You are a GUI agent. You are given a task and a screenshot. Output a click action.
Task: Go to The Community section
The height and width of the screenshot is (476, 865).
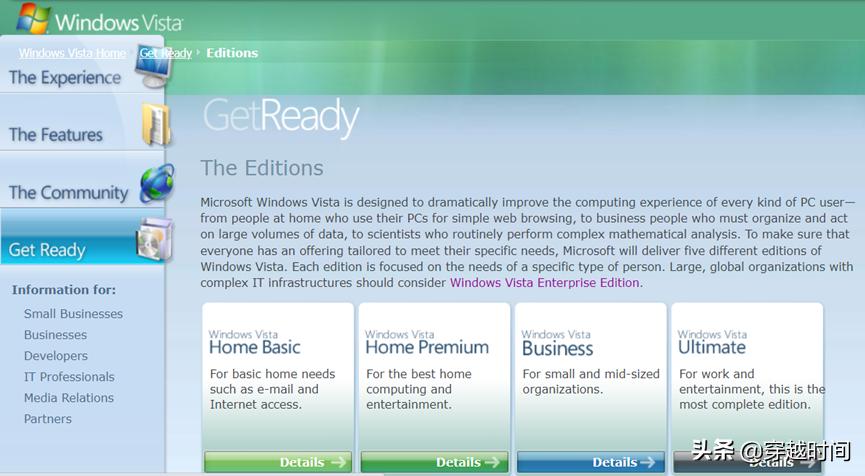coord(68,192)
